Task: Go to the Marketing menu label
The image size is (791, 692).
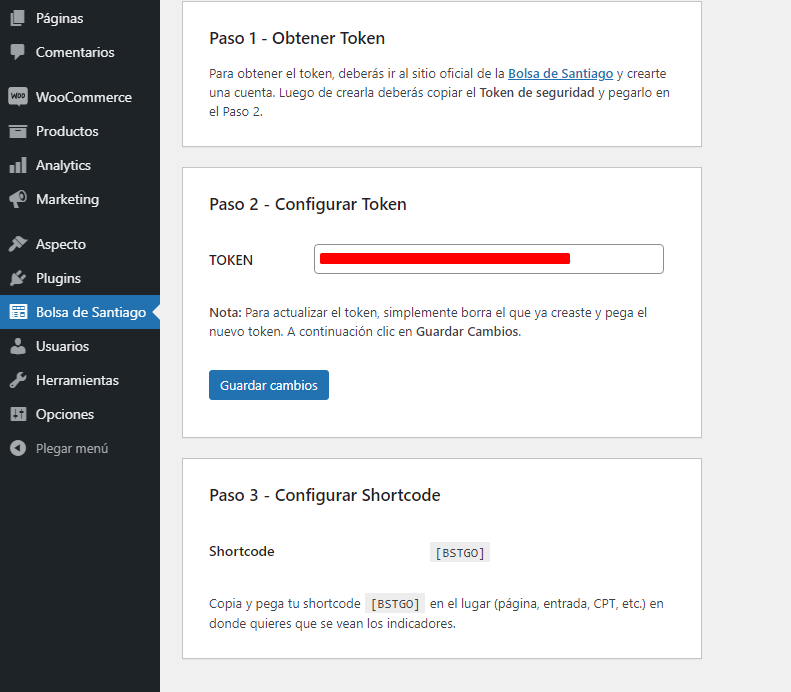Action: click(68, 199)
